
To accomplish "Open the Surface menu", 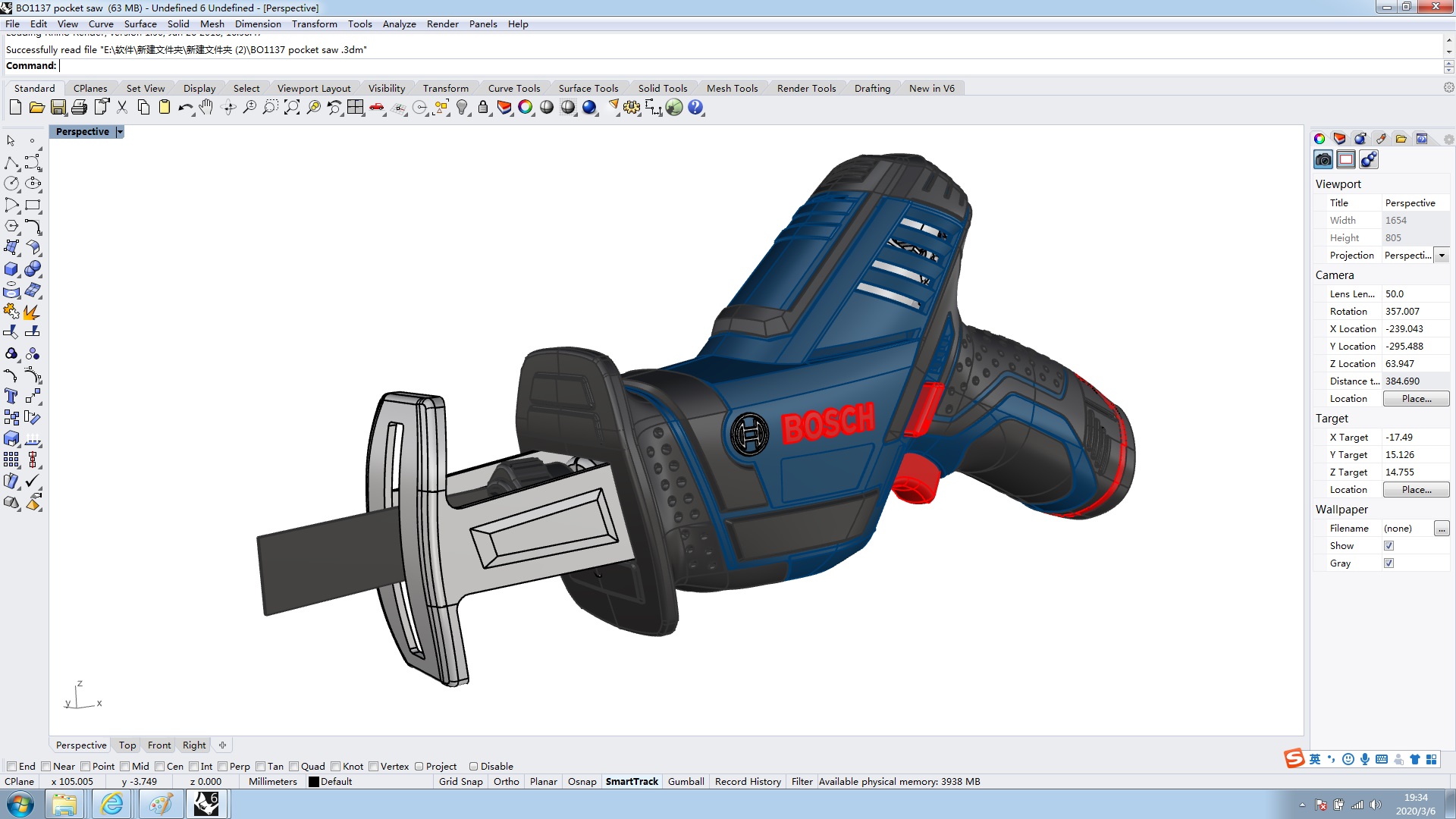I will coord(140,24).
